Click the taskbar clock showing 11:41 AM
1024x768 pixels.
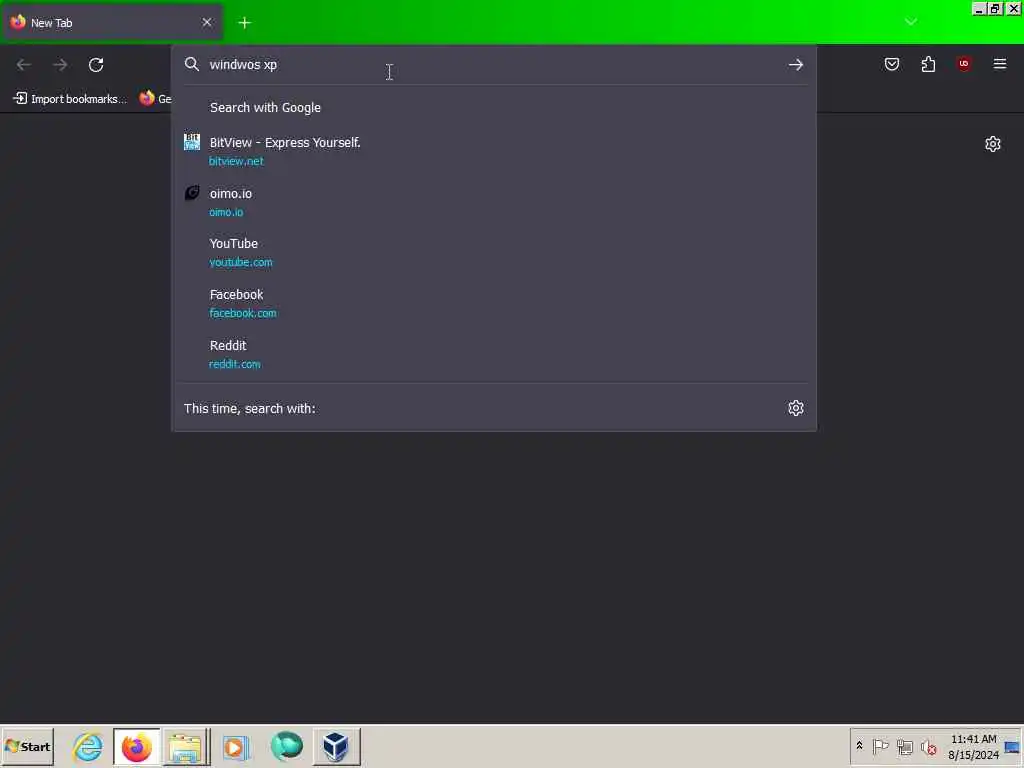(x=973, y=746)
